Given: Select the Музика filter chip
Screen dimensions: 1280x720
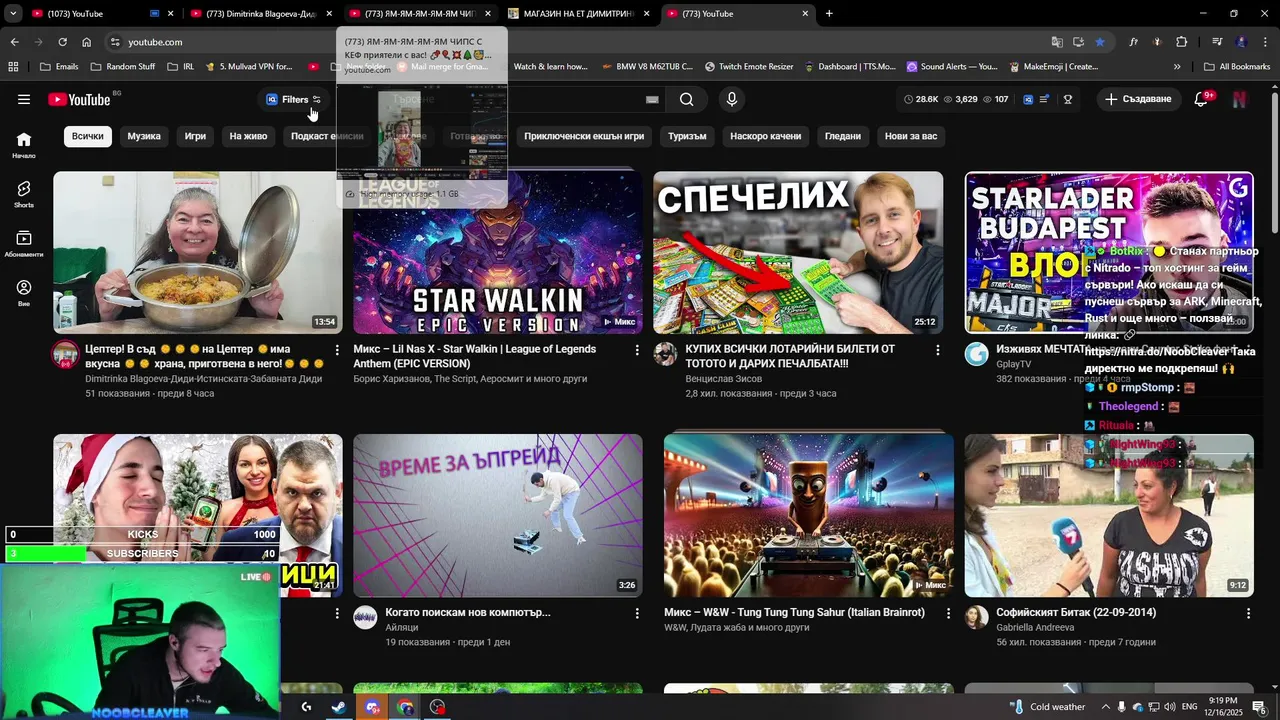Looking at the screenshot, I should coord(144,136).
